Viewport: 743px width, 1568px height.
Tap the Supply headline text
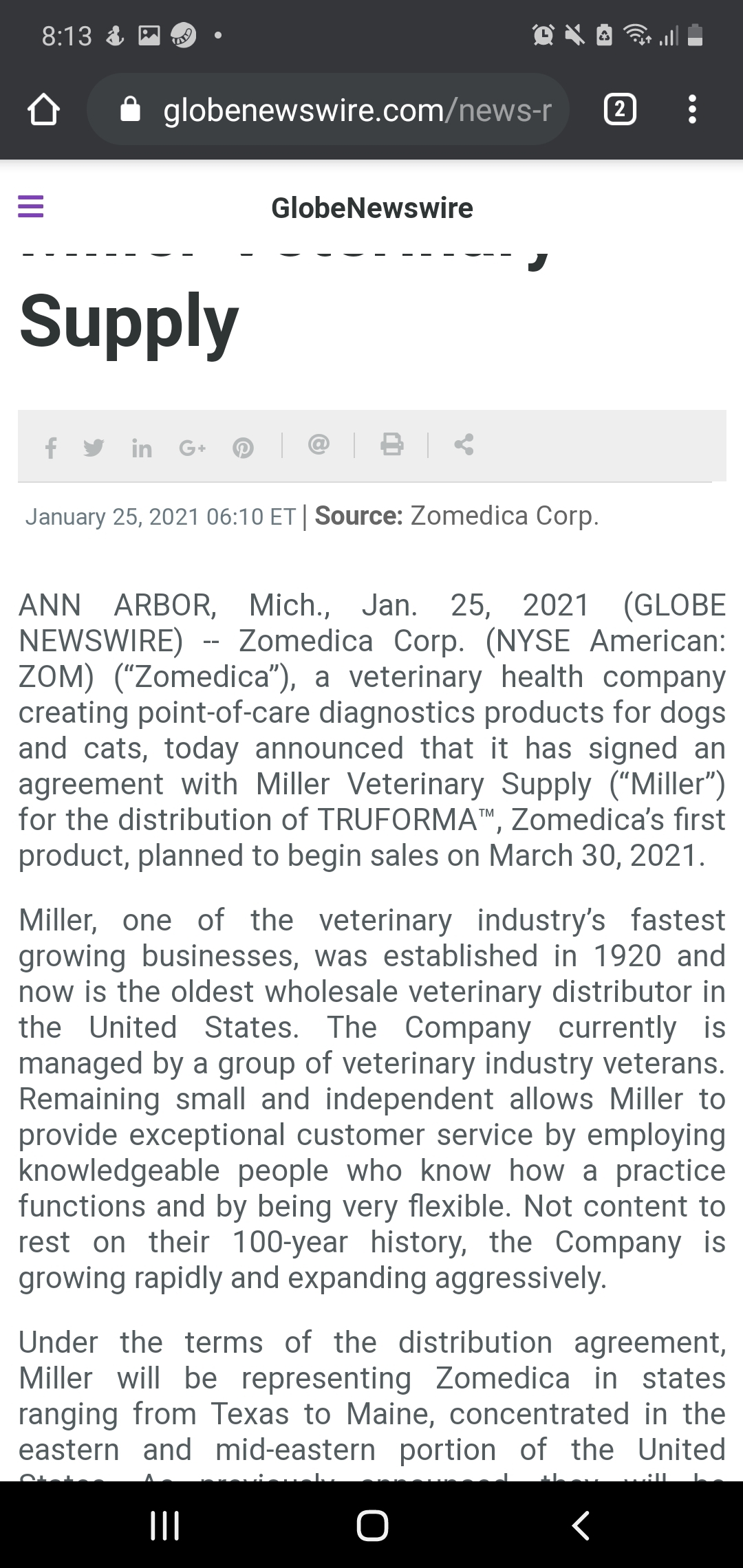pyautogui.click(x=129, y=321)
